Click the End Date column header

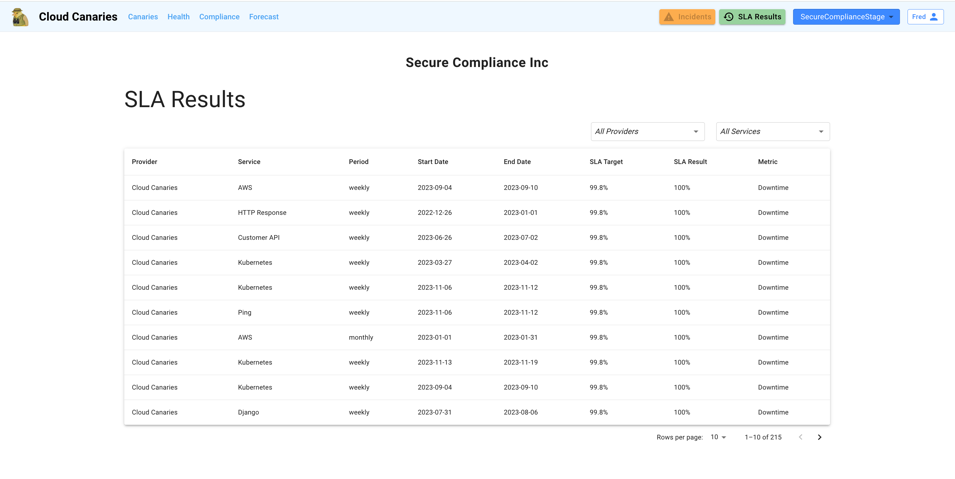pos(517,162)
